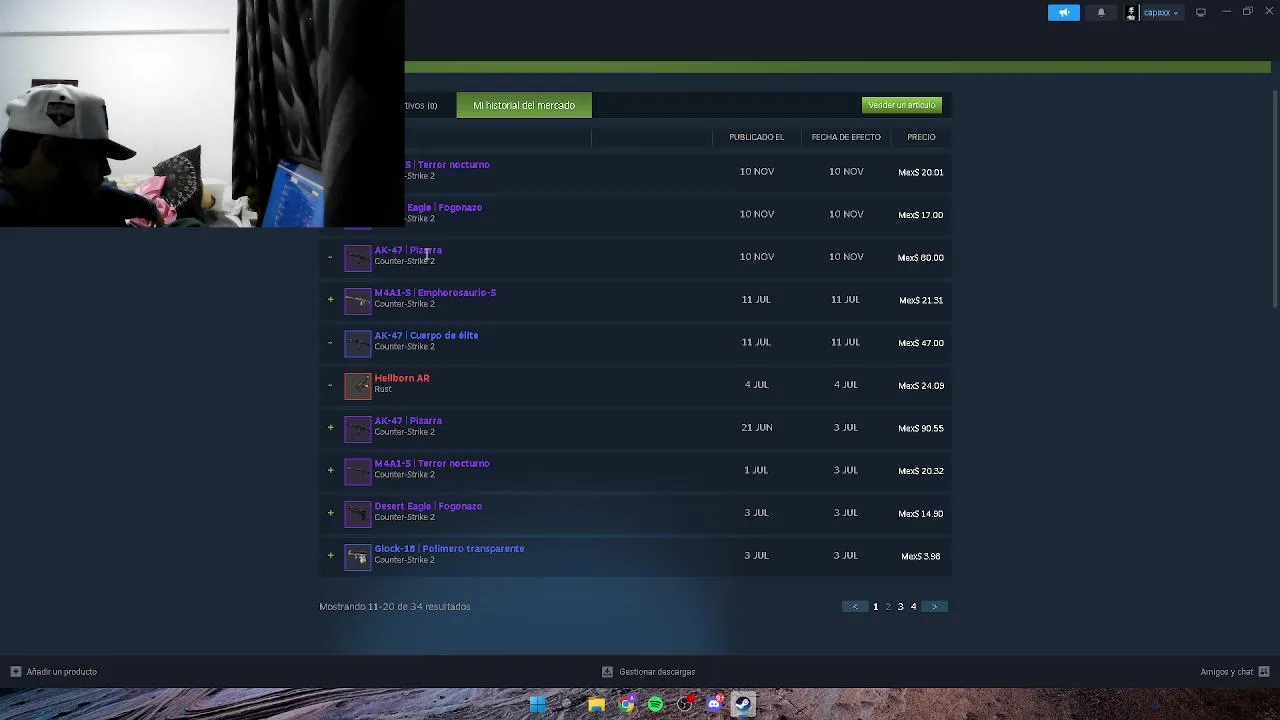Screen dimensions: 1280x720
Task: Go to page 1 of results
Action: 875,607
